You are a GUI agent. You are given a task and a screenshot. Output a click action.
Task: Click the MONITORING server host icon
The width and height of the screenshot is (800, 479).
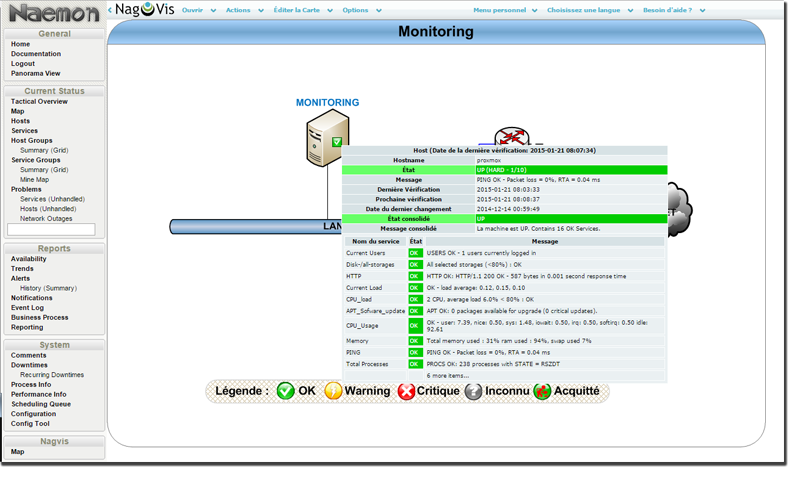tap(328, 138)
